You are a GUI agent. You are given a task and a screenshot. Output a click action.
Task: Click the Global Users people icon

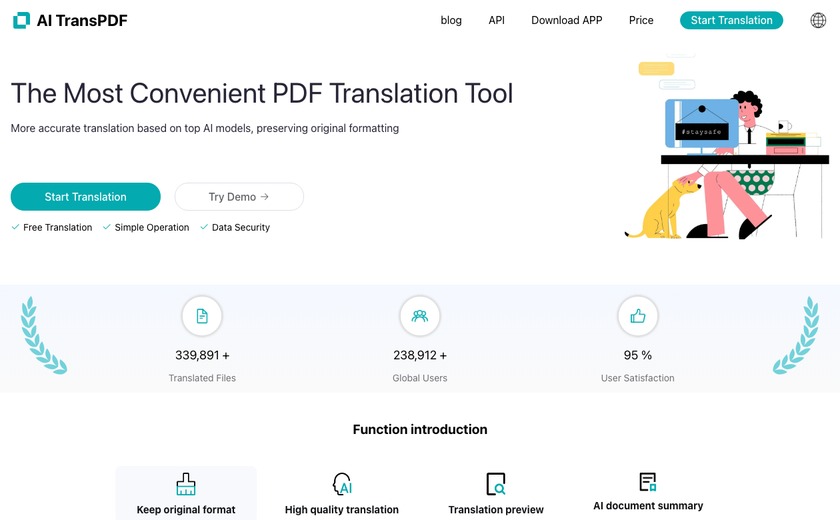point(419,316)
